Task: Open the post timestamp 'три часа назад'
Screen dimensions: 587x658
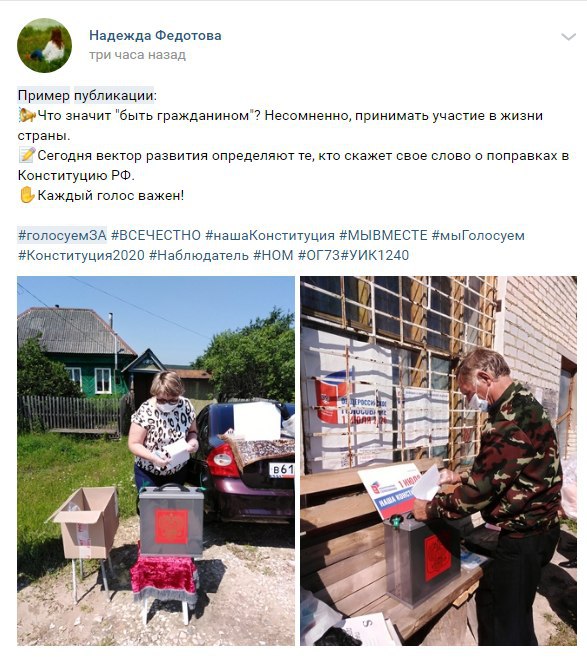Action: [x=137, y=55]
